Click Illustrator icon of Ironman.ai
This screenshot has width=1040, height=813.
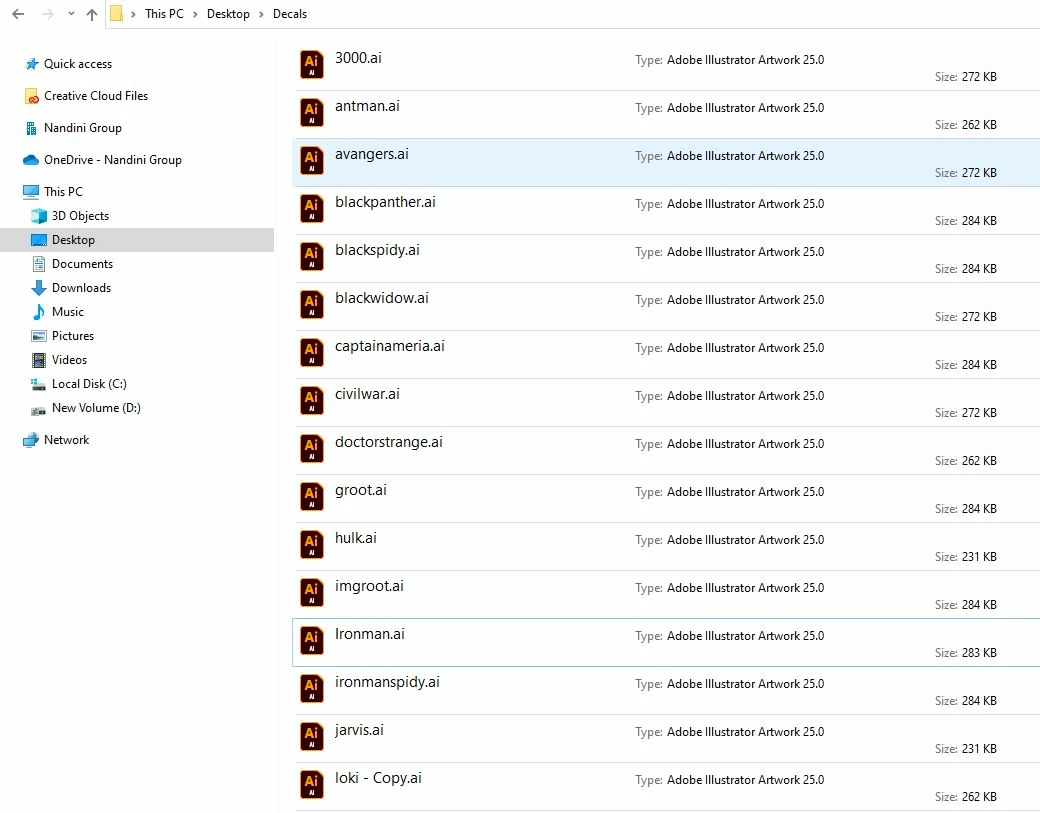[312, 641]
